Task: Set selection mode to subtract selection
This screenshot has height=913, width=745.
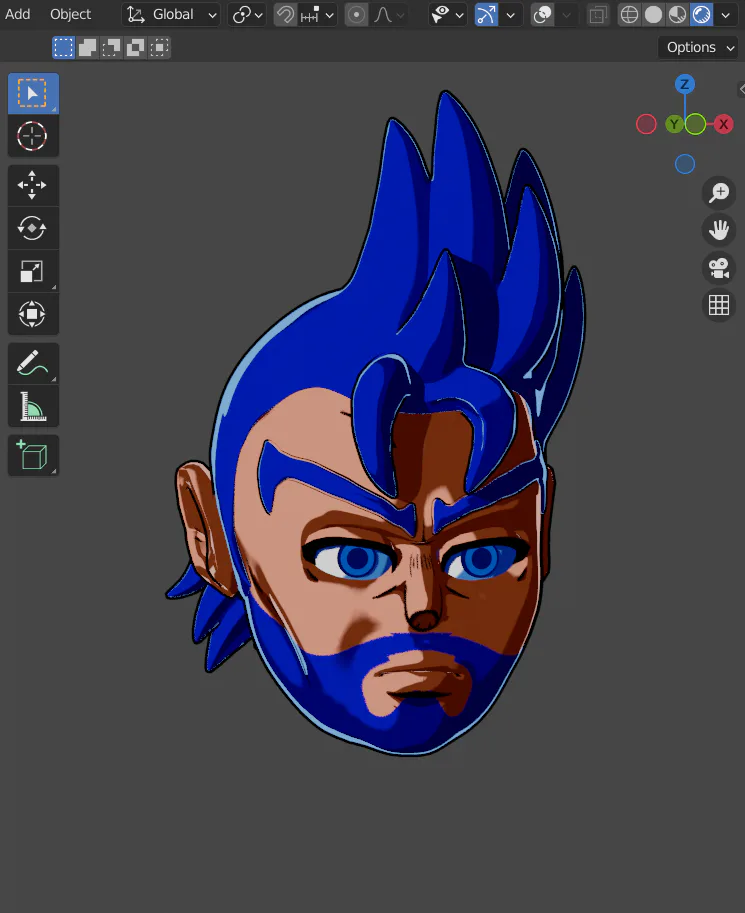Action: (111, 47)
